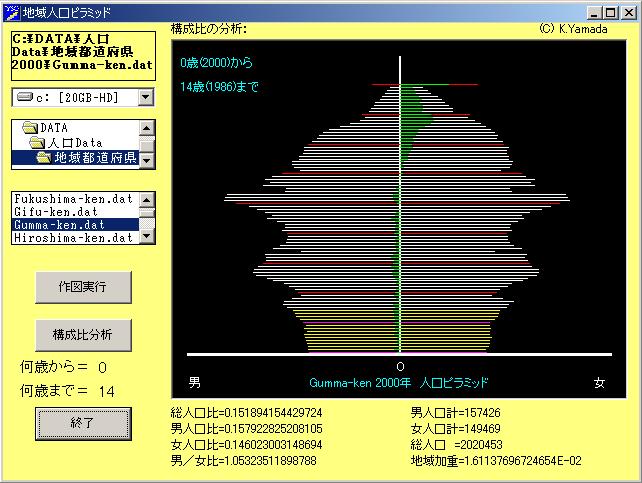Click the Gumma-ken 2000年 人口ピラミッド chart title
Viewport: 642px width, 483px height.
click(x=399, y=383)
